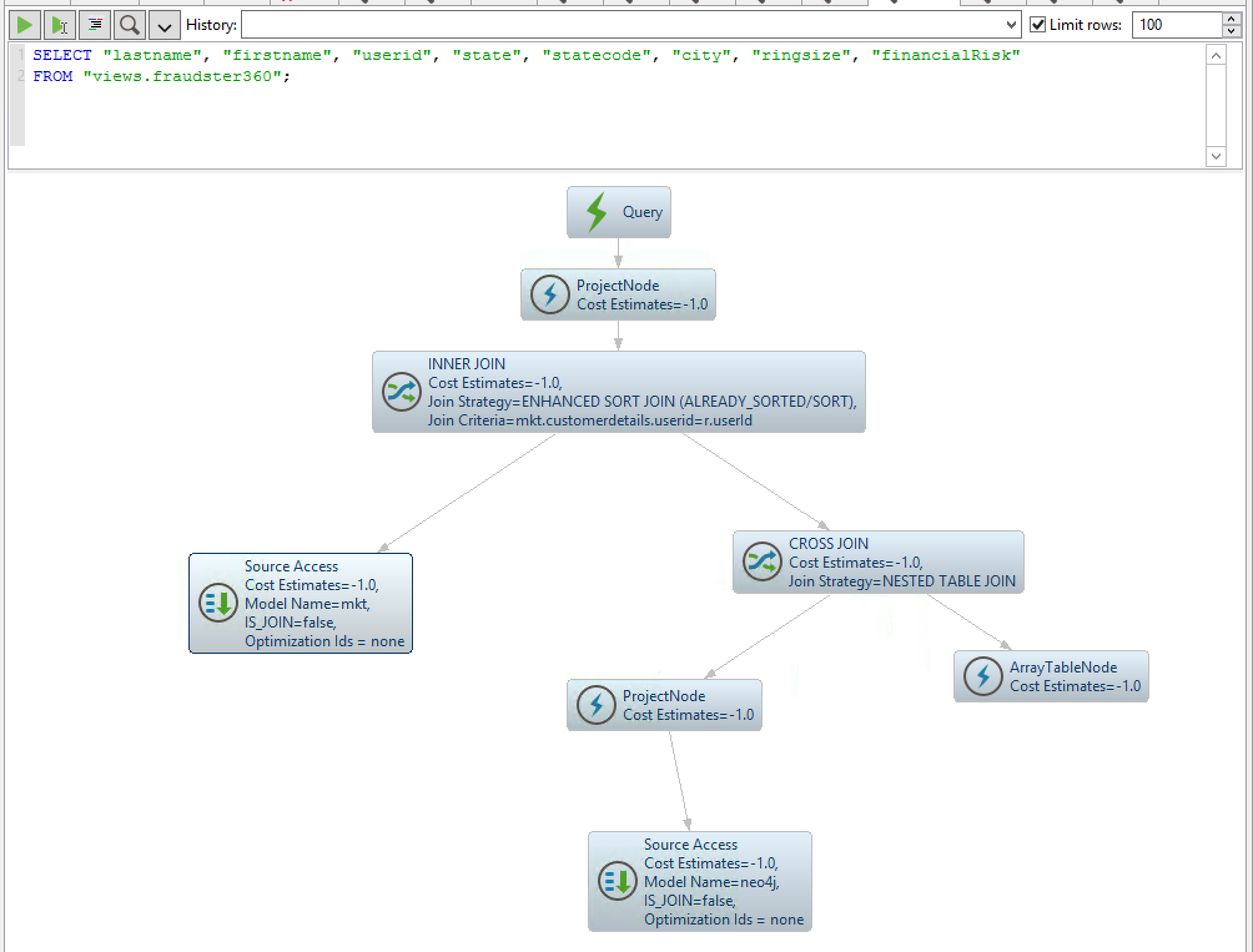Image resolution: width=1253 pixels, height=952 pixels.
Task: Click the format SQL toolbar button
Action: (x=95, y=25)
